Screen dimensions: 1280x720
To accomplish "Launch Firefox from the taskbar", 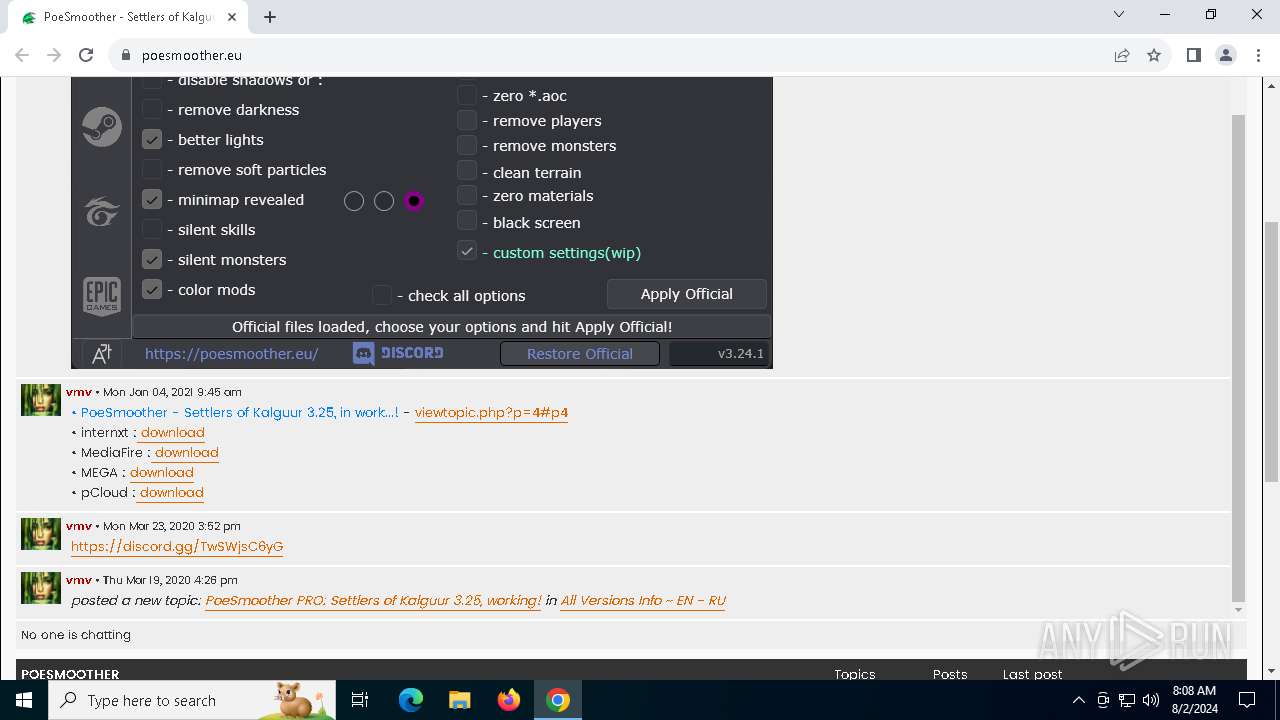I will tap(509, 700).
